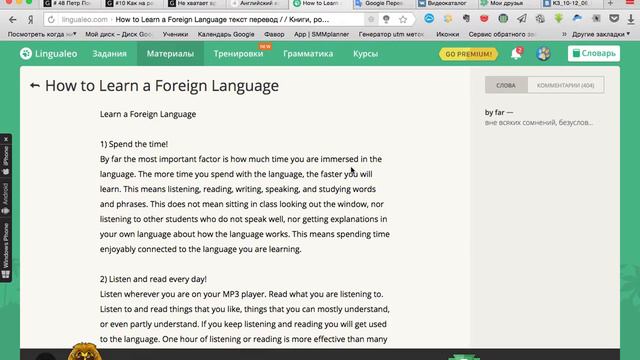Screen dimensions: 640x360
Task: Open the Pocket extension icon
Action: click(x=614, y=19)
